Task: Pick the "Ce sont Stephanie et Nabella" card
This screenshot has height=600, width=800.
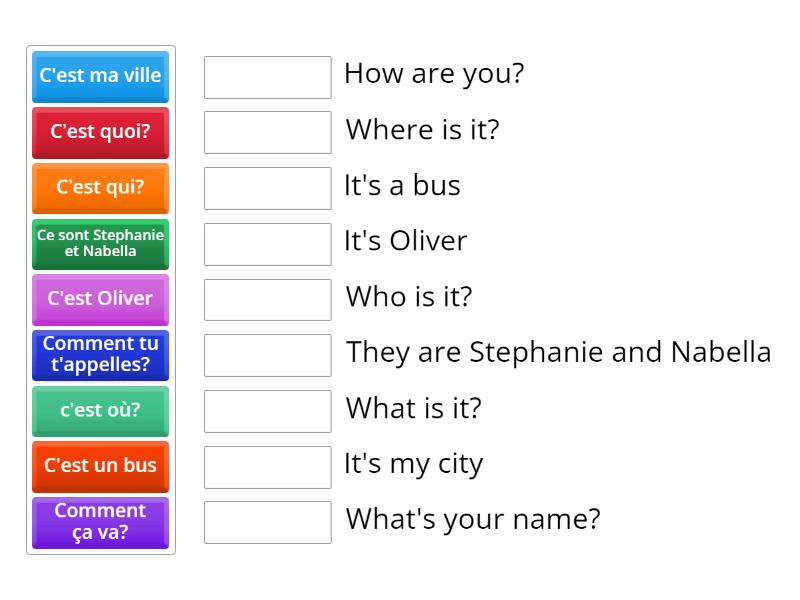Action: tap(100, 243)
